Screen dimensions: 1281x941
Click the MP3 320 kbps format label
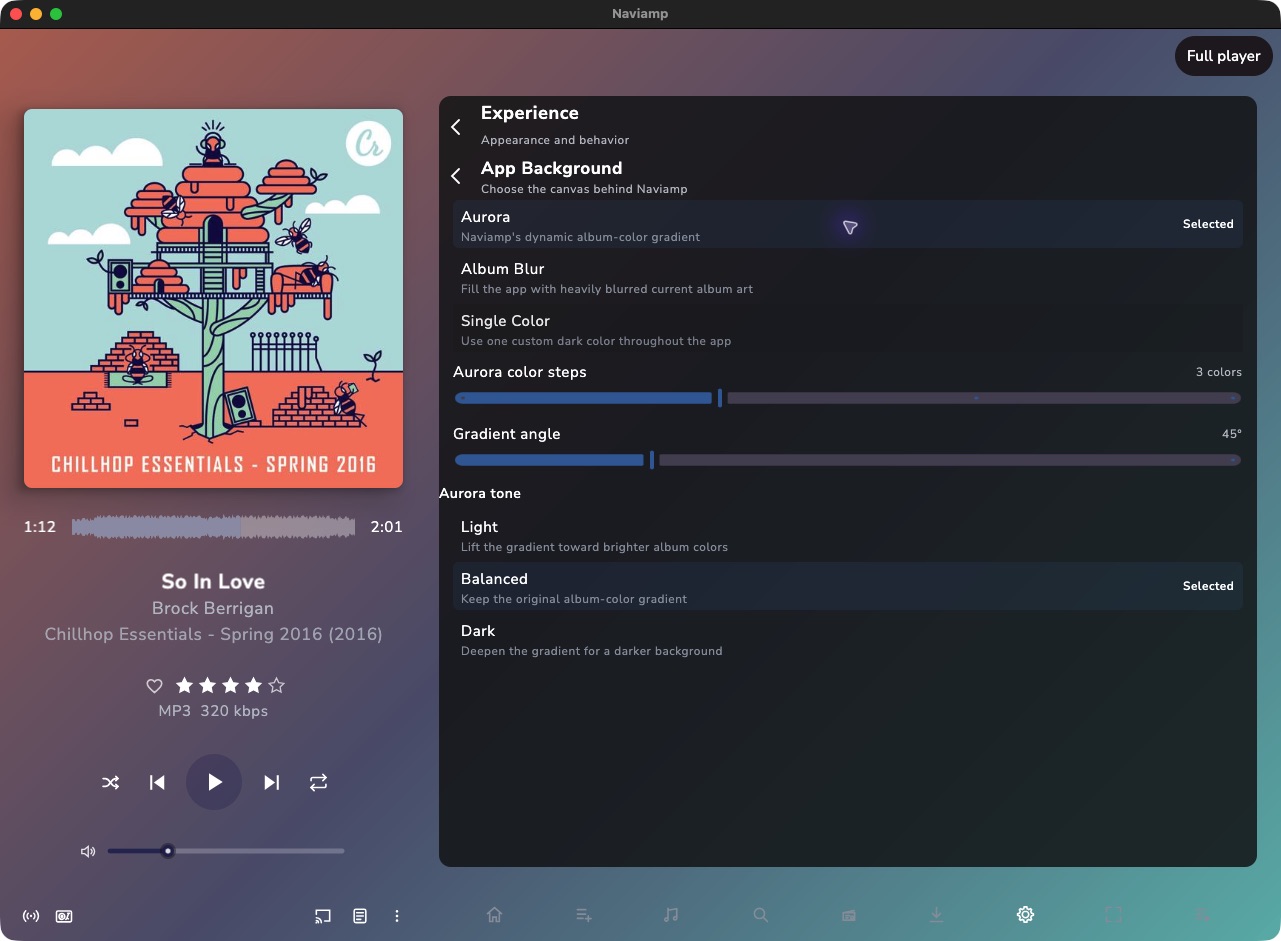(x=213, y=712)
